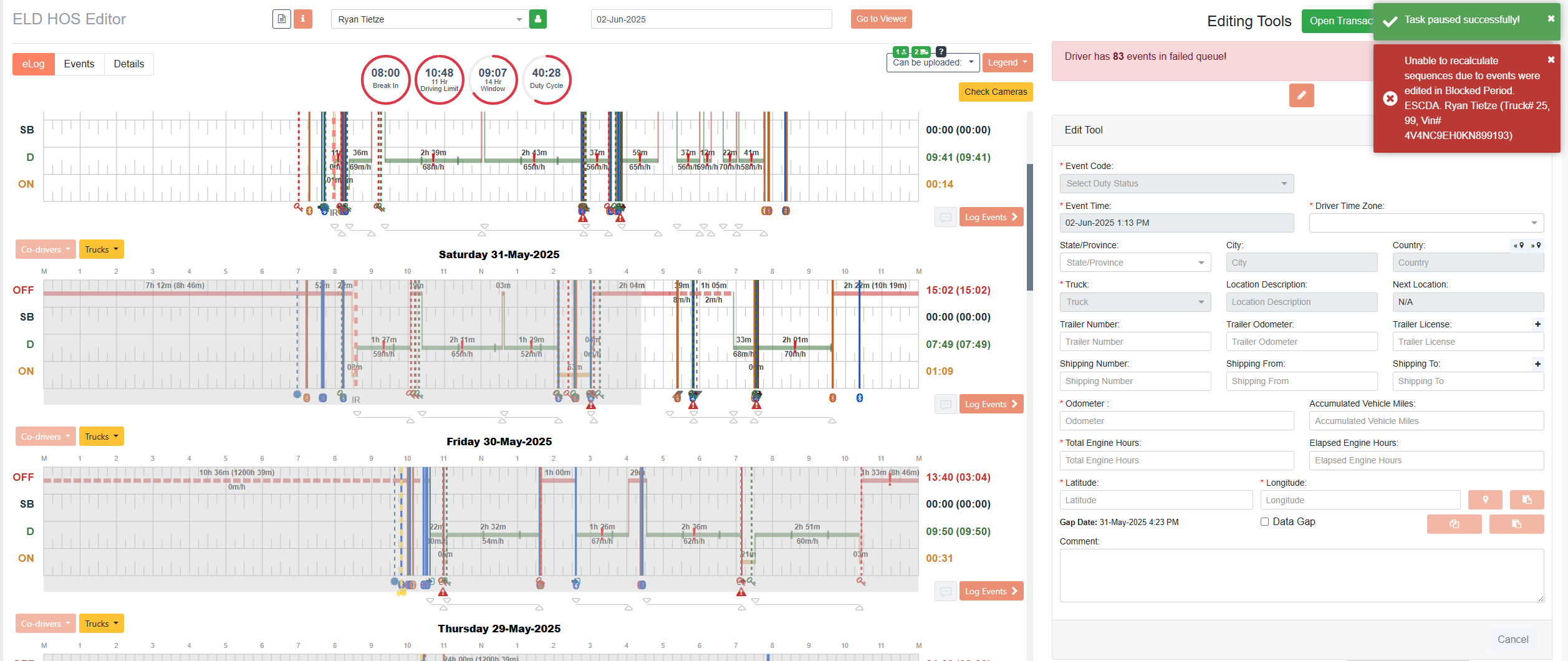This screenshot has width=1568, height=661.
Task: Click the Event Time field
Action: pos(1176,223)
